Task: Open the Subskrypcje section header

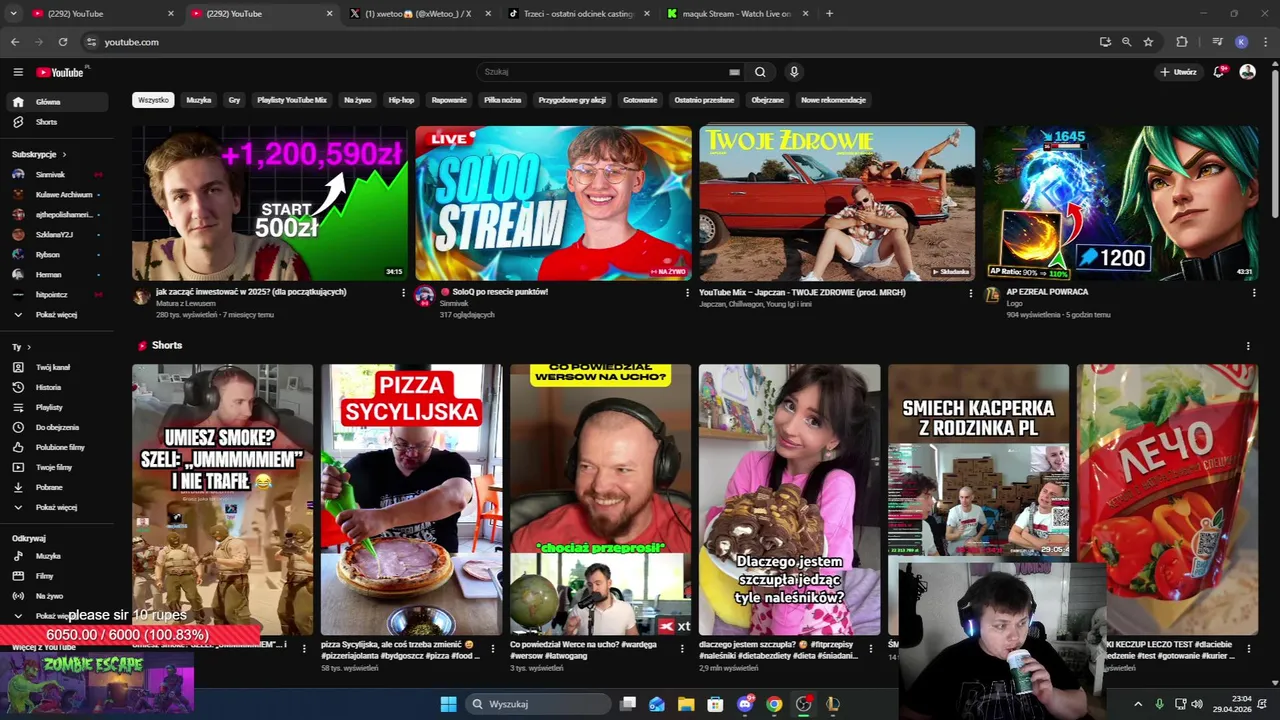Action: pos(39,154)
